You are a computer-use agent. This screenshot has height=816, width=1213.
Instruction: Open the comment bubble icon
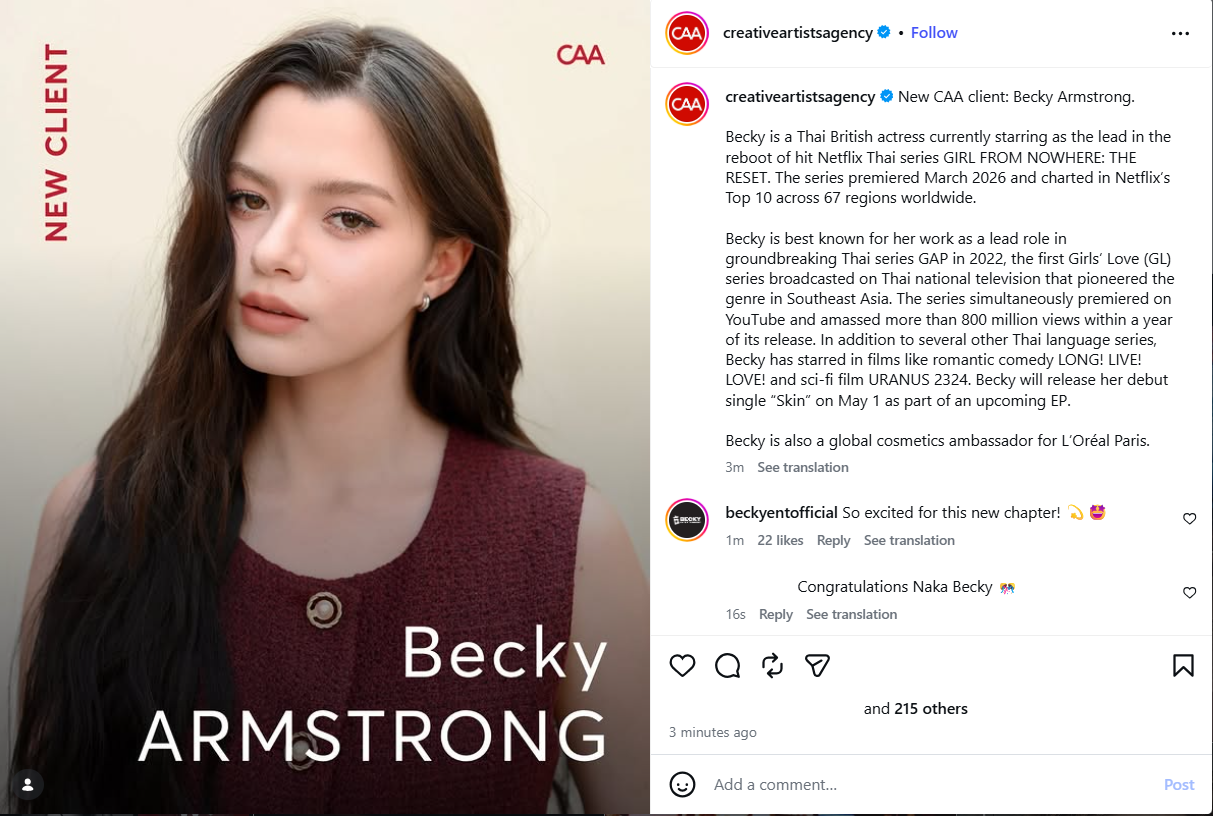728,666
